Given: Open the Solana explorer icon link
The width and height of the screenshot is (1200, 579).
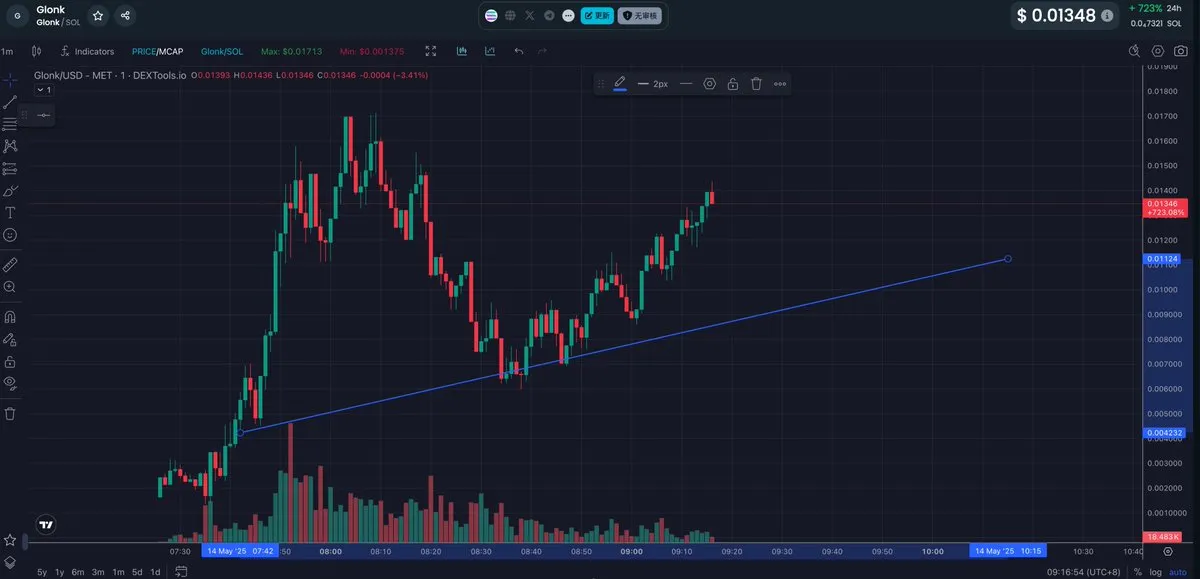Looking at the screenshot, I should [x=491, y=16].
